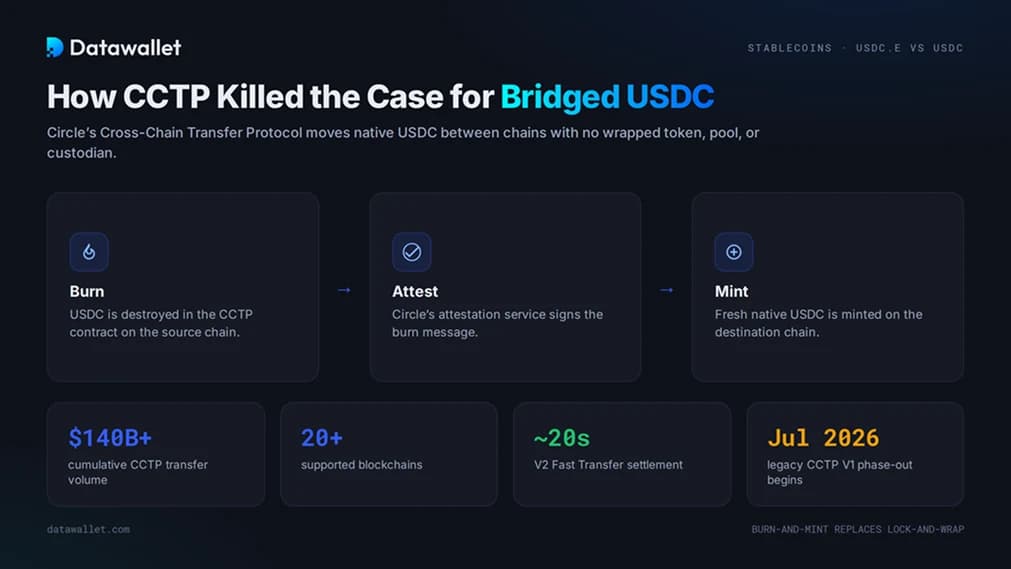Image resolution: width=1011 pixels, height=569 pixels.
Task: Click the Burn step heading
Action: coord(87,292)
